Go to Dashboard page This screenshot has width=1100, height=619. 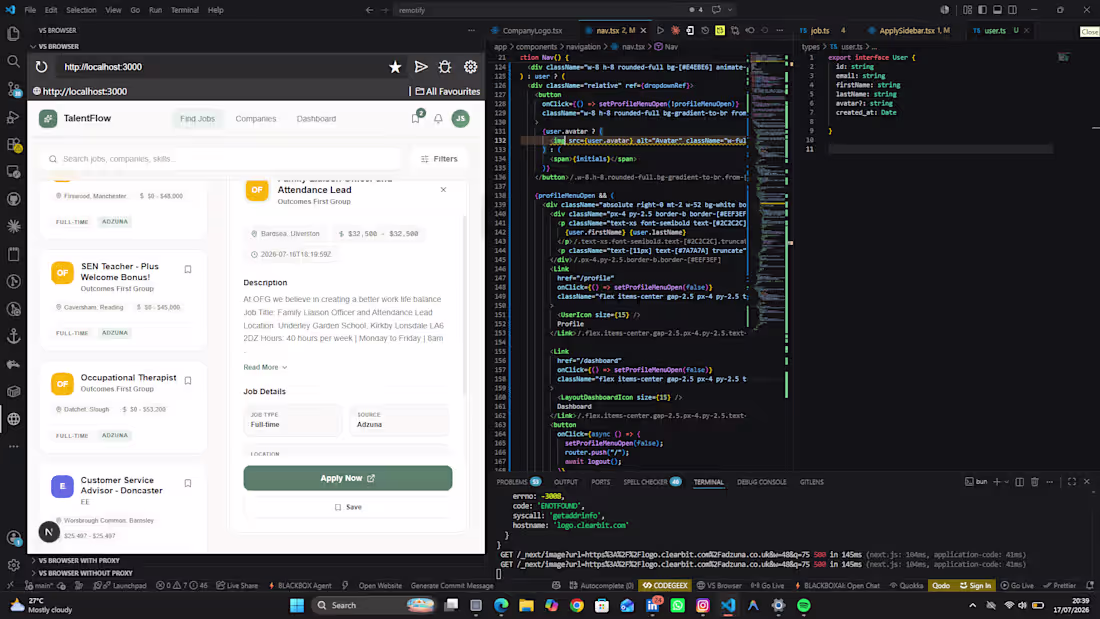click(316, 119)
